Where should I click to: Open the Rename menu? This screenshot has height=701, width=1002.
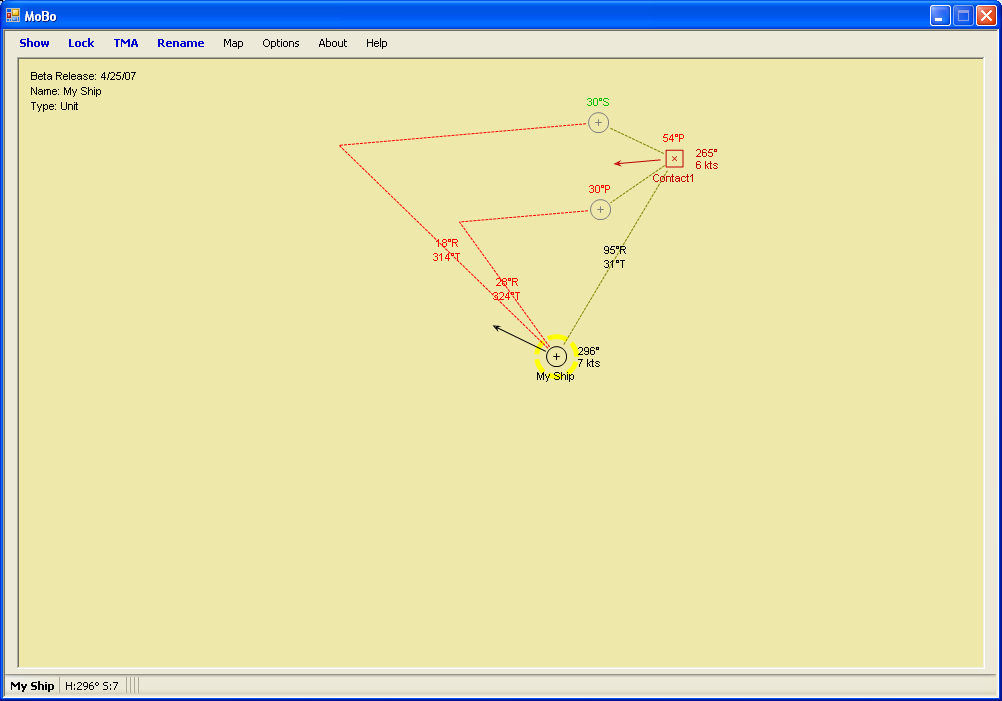180,43
